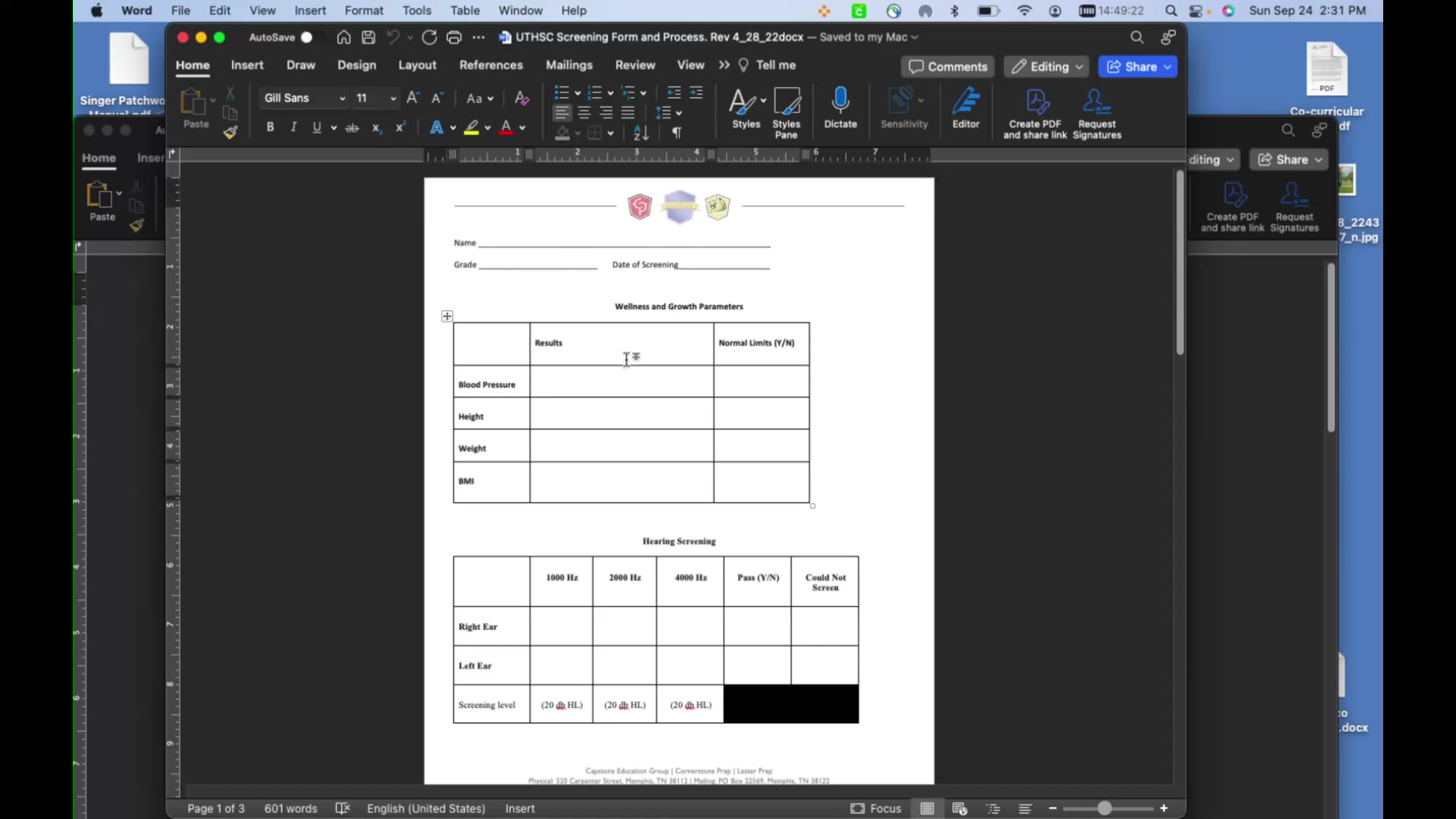
Task: Click the Comments button
Action: click(x=948, y=67)
